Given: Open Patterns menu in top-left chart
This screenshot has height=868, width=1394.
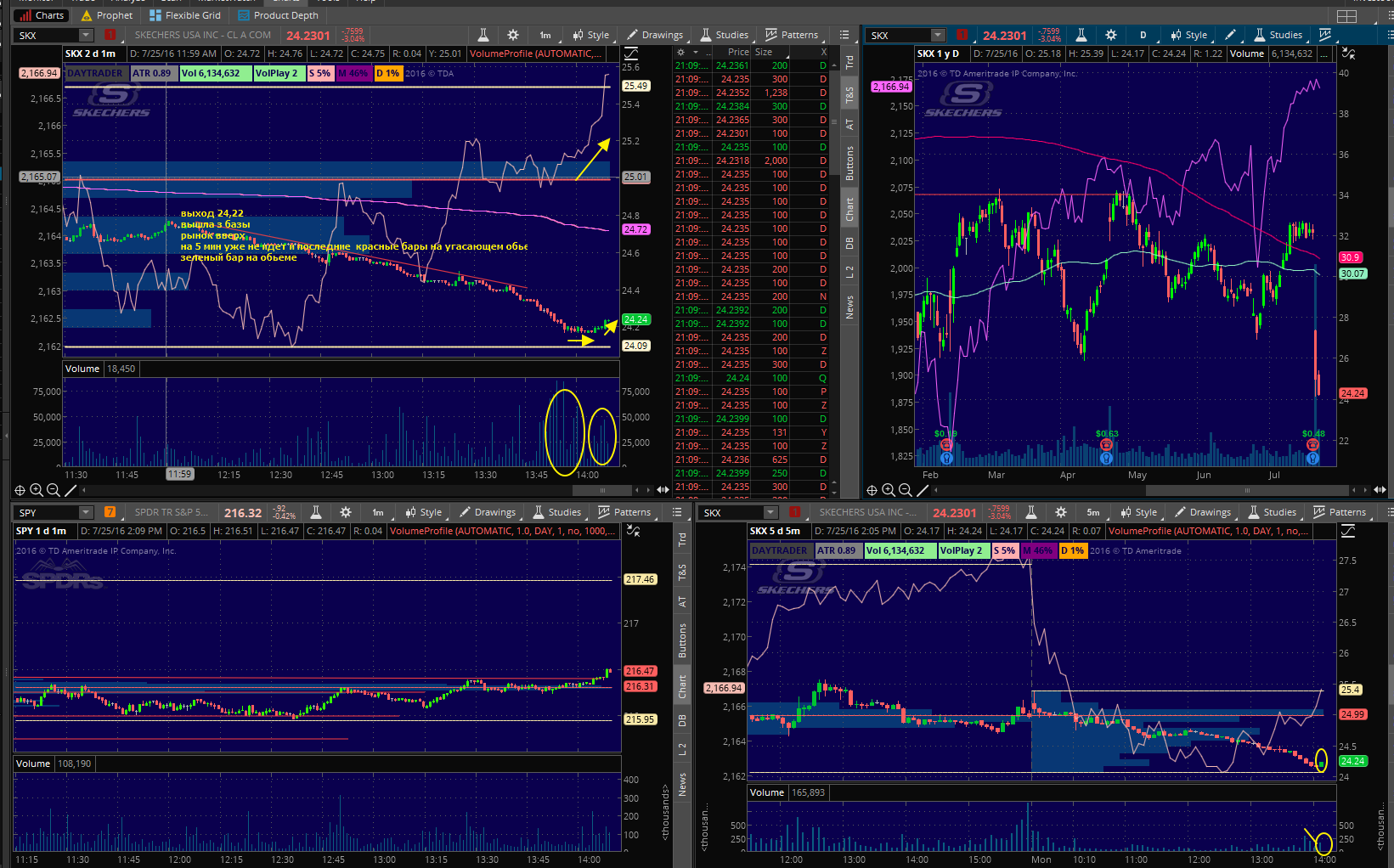Looking at the screenshot, I should [x=792, y=35].
